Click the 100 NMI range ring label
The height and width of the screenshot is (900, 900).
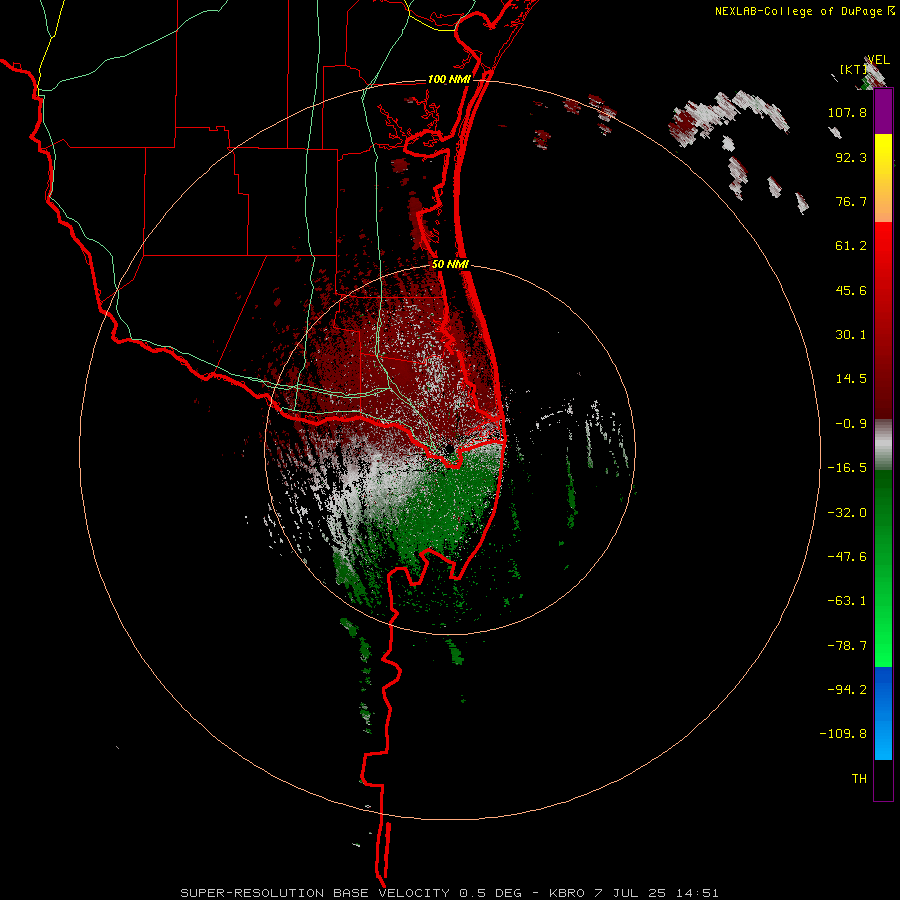pyautogui.click(x=449, y=79)
